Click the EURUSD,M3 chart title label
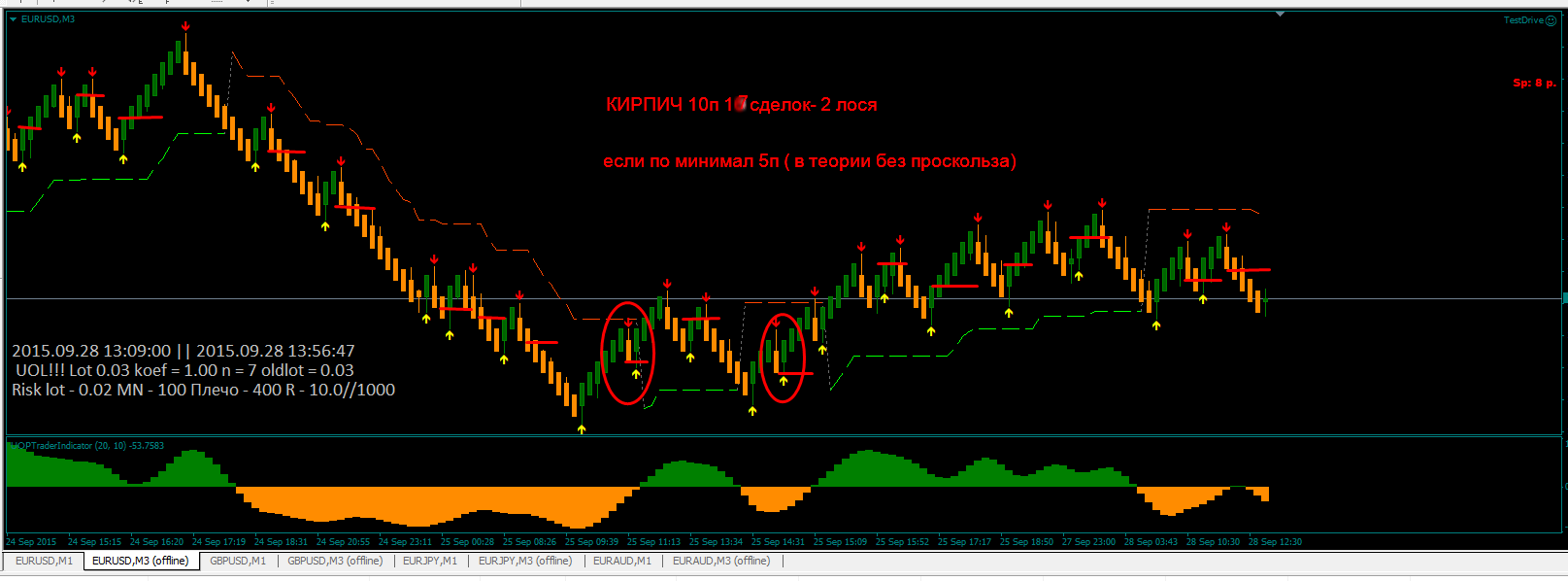 (48, 19)
